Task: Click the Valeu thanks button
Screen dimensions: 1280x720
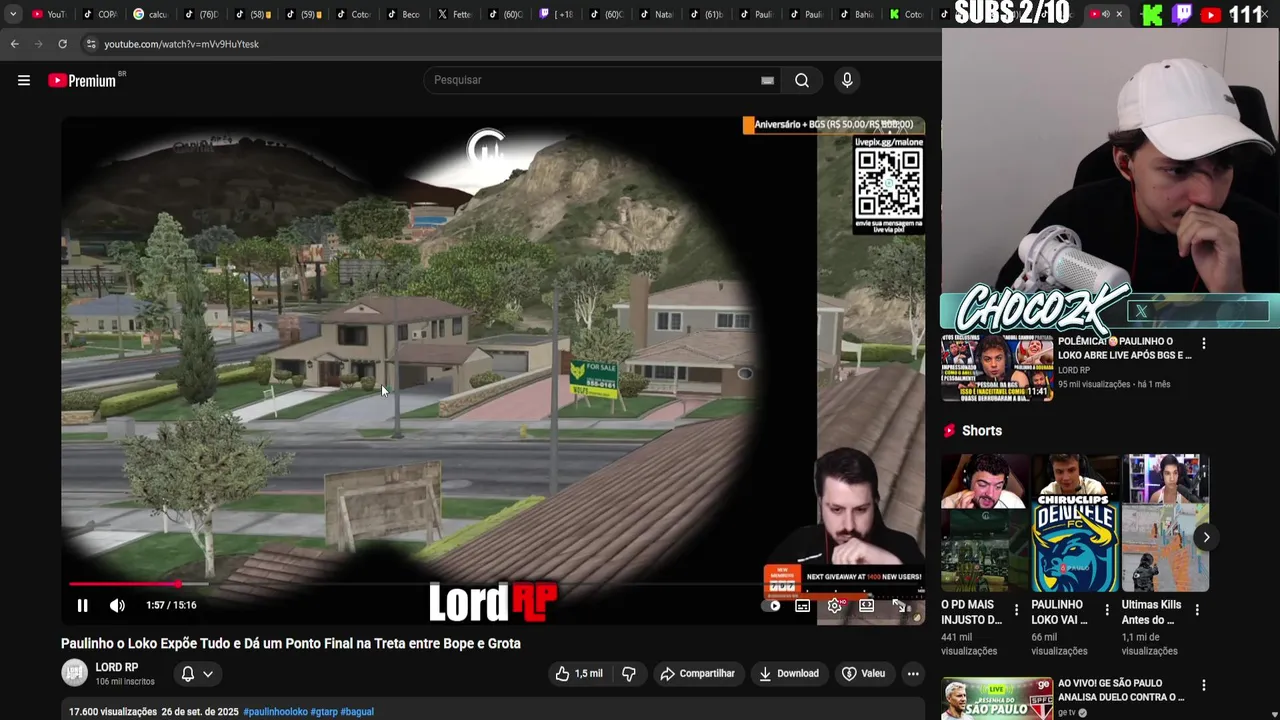Action: pos(864,674)
